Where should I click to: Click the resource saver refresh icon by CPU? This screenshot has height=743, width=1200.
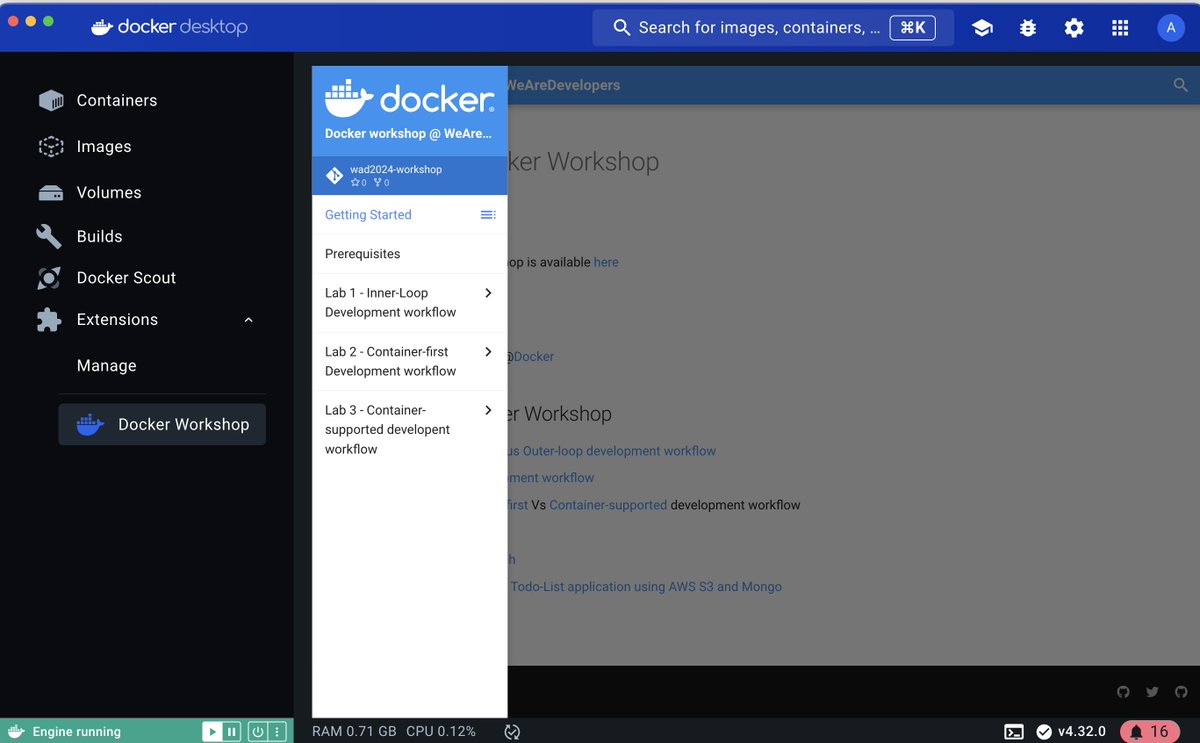(512, 731)
